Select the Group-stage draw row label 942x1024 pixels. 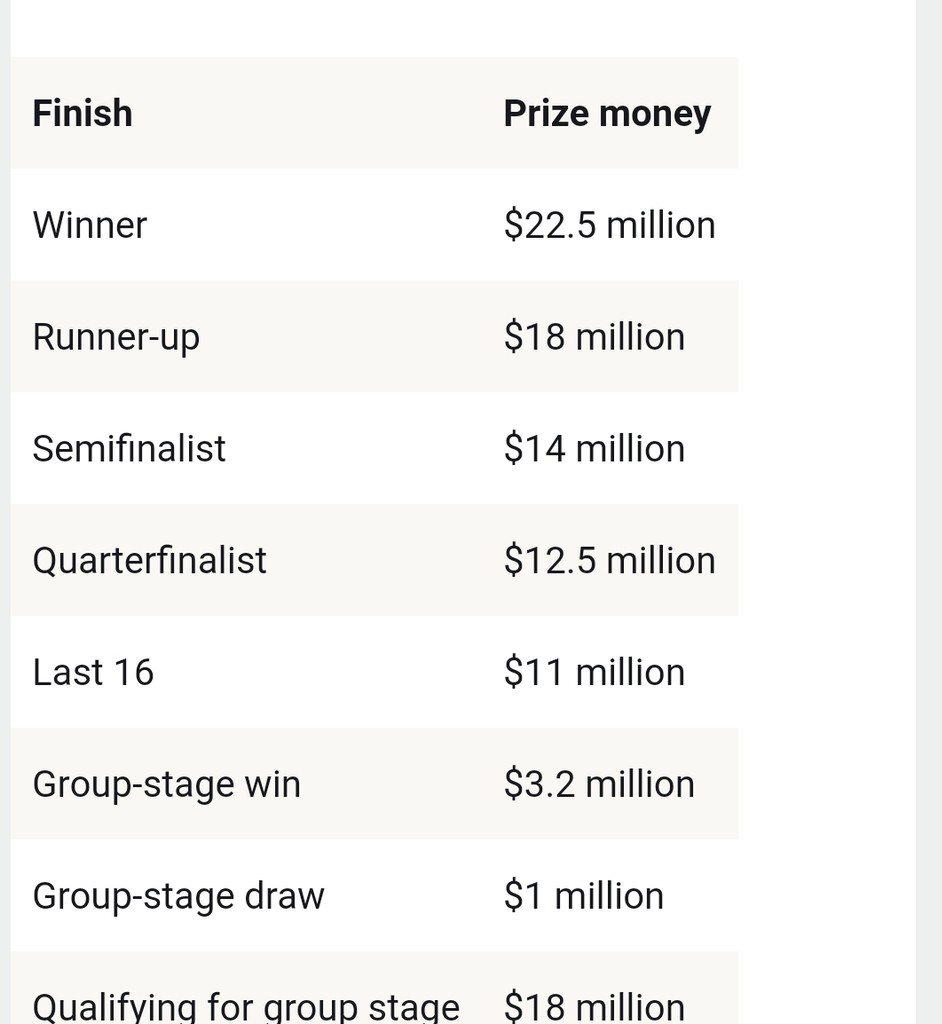click(178, 896)
